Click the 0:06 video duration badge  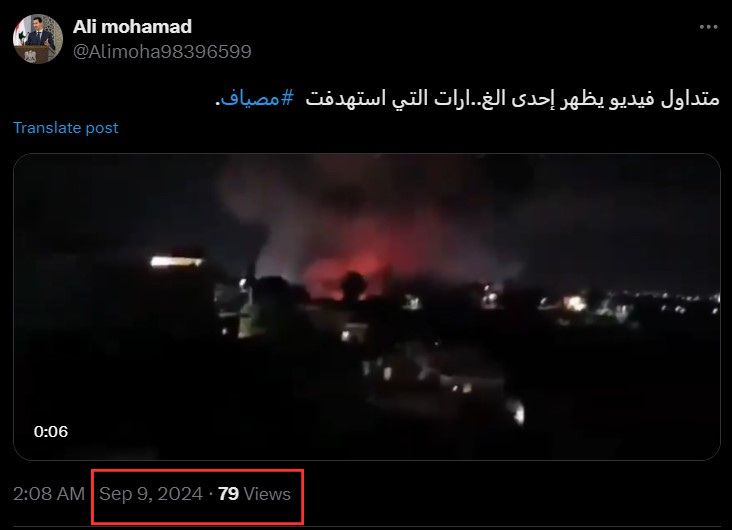[51, 431]
